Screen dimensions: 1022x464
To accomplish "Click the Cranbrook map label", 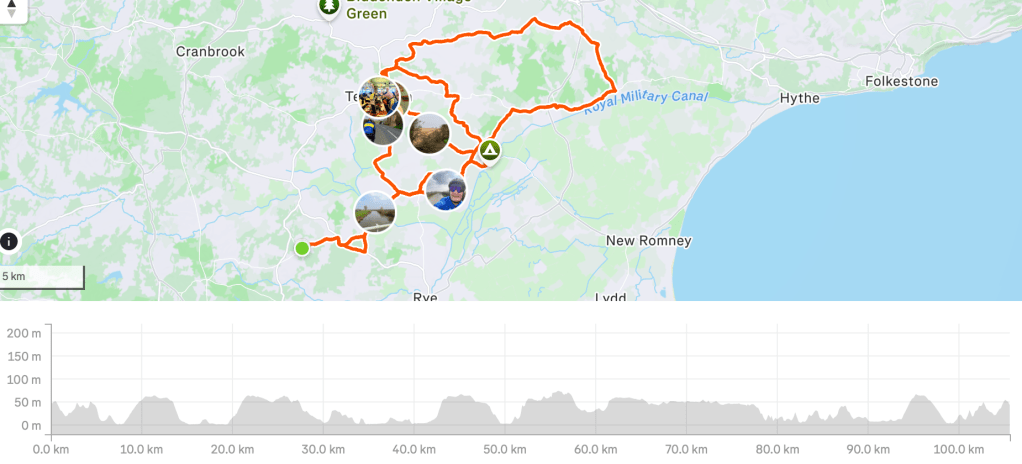I will coord(210,51).
